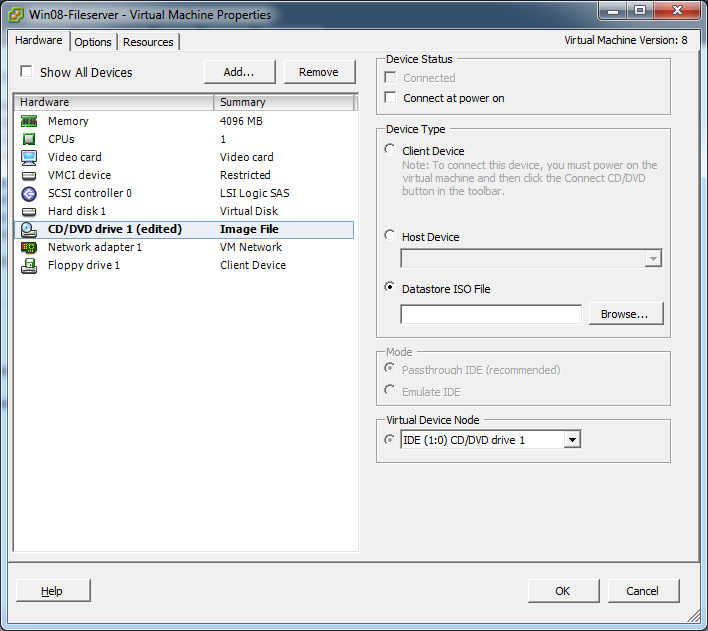Select the Floppy drive 1 icon

(29, 265)
